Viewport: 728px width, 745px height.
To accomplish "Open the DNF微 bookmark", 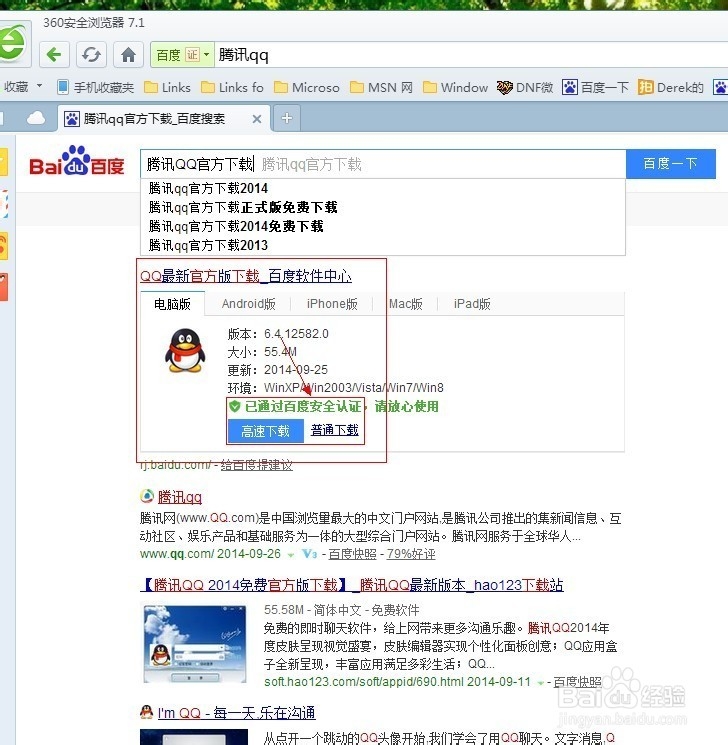I will (525, 87).
